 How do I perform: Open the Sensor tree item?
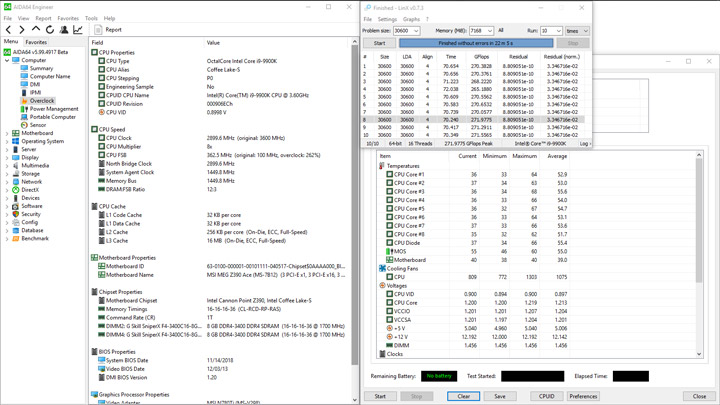(x=38, y=125)
